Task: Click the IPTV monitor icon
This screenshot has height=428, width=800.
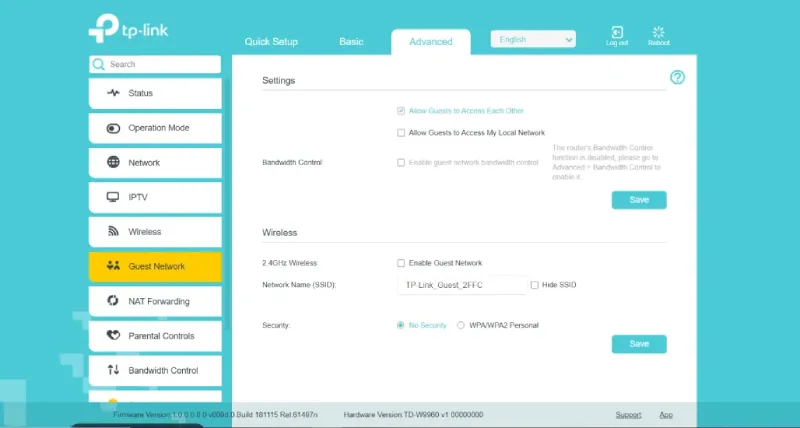Action: (x=113, y=198)
